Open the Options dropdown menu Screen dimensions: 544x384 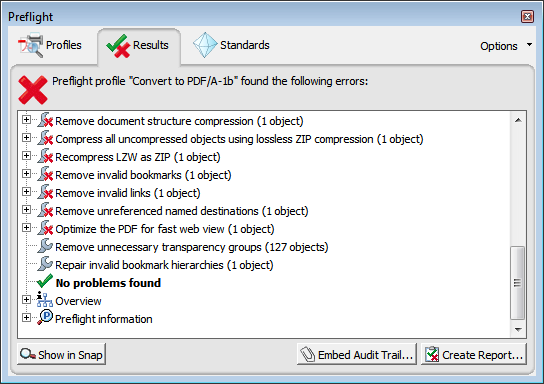(506, 46)
